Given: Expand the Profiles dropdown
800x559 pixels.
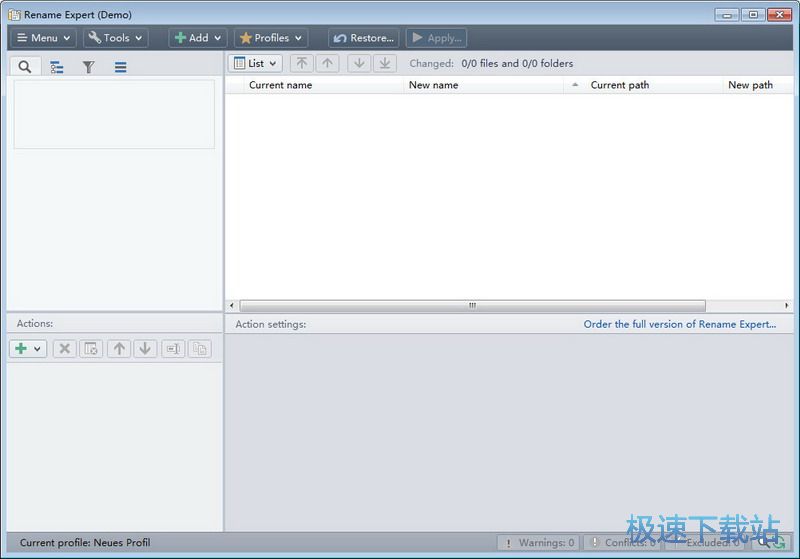Looking at the screenshot, I should coord(270,38).
